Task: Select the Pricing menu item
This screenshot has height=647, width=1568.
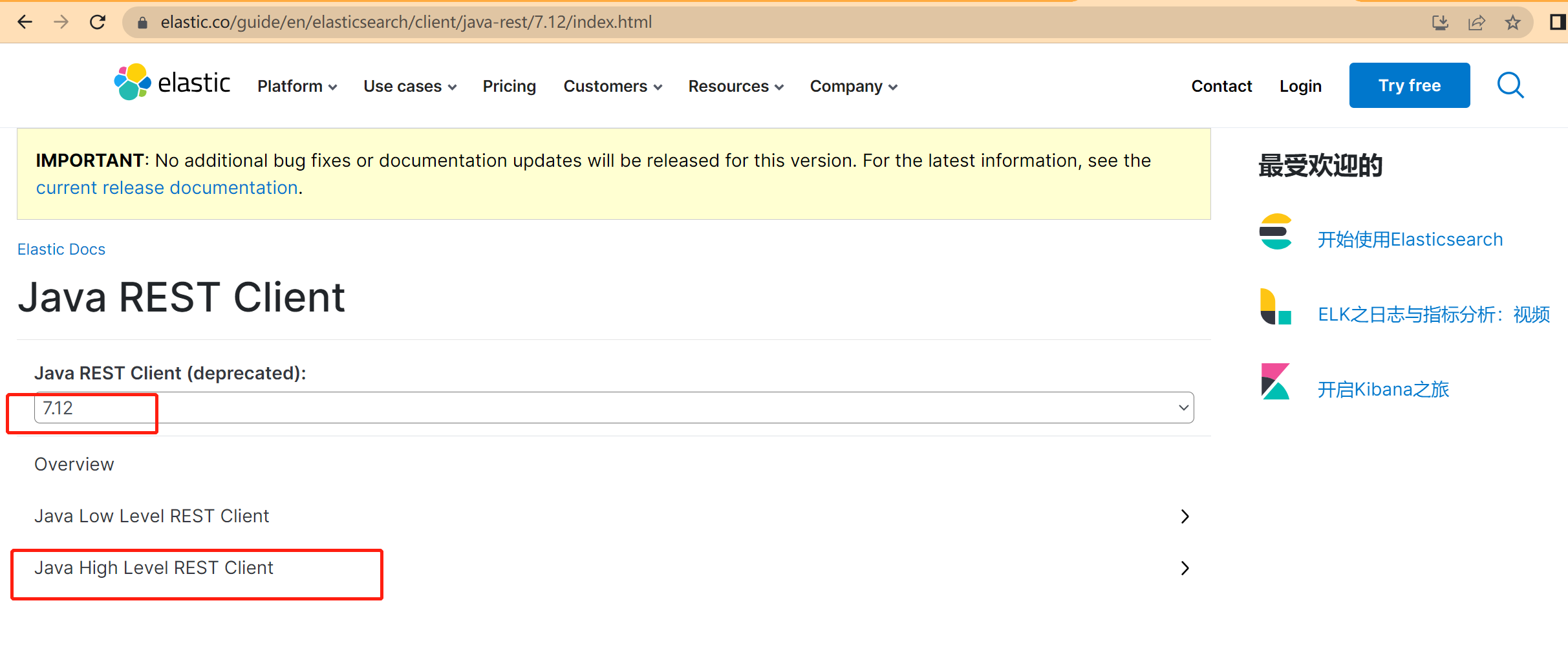Action: tap(509, 85)
